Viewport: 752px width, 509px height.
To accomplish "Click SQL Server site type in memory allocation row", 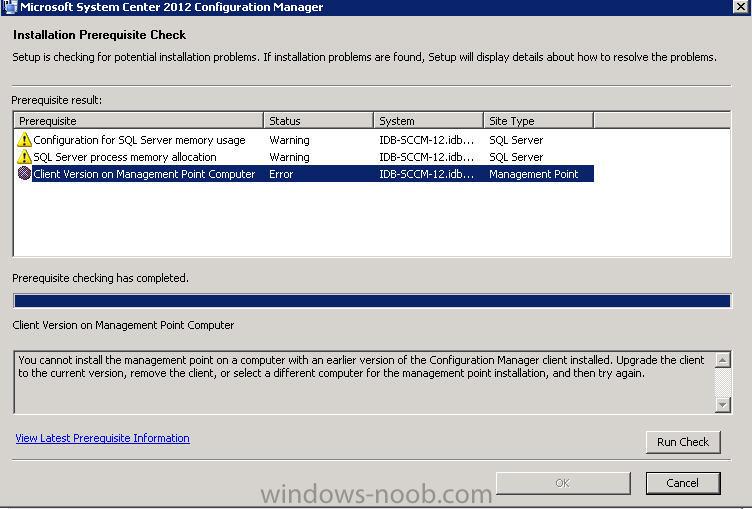I will pos(516,157).
